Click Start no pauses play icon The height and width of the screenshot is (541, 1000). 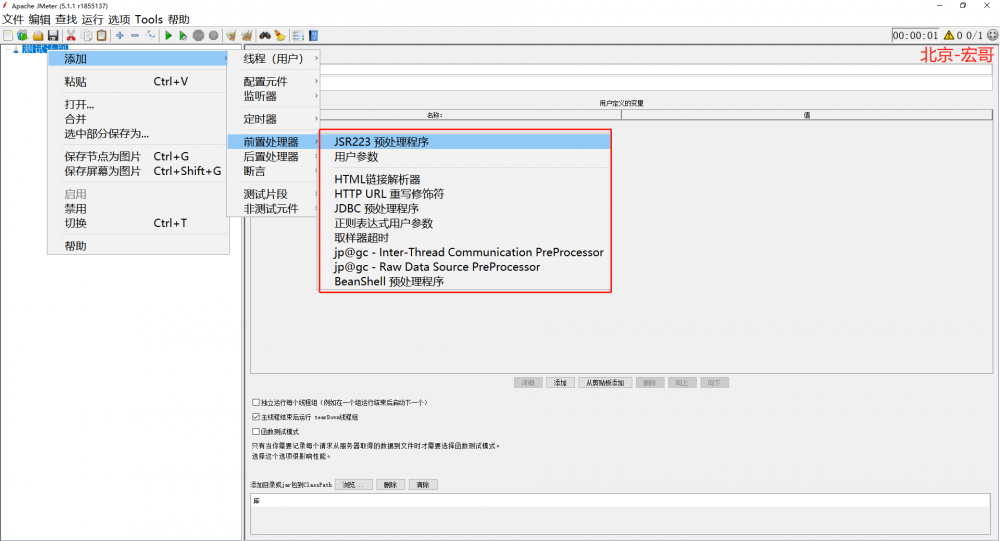click(x=183, y=36)
